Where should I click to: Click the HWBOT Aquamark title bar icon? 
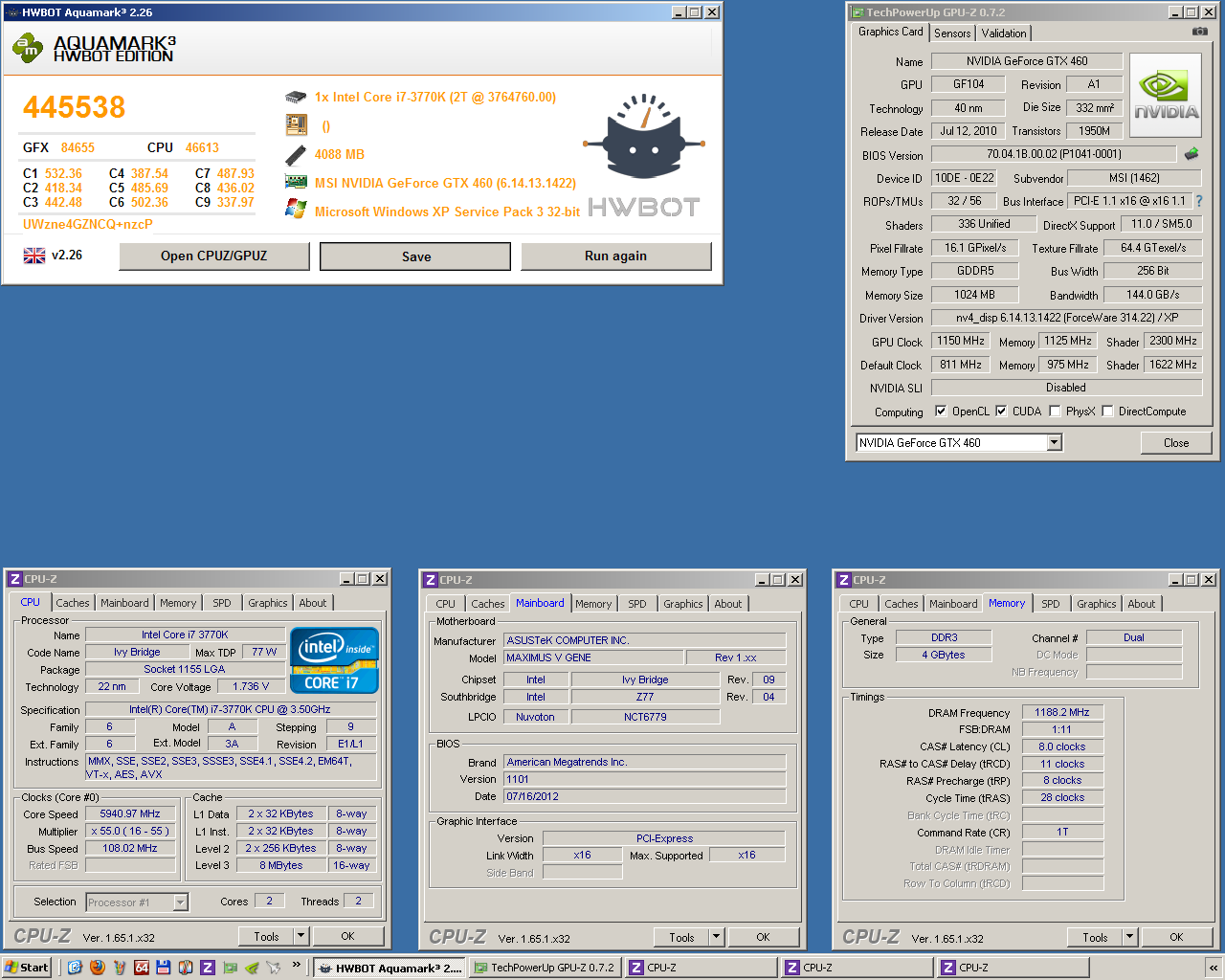click(x=12, y=12)
